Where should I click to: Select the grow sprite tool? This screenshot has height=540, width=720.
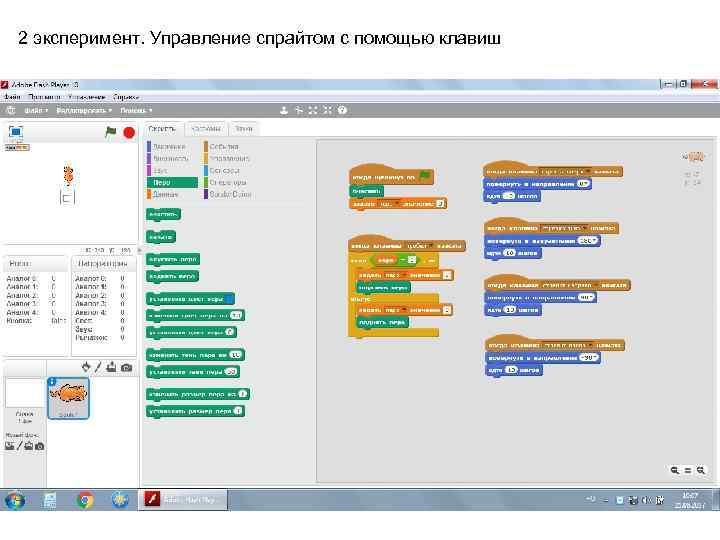point(313,110)
